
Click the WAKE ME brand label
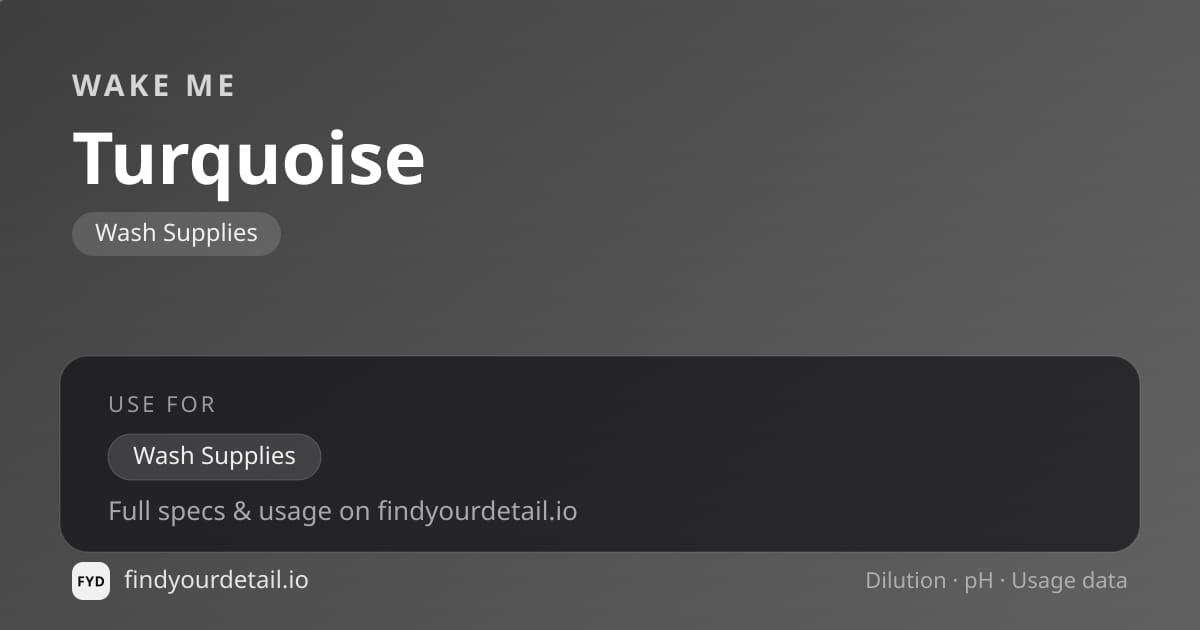154,86
